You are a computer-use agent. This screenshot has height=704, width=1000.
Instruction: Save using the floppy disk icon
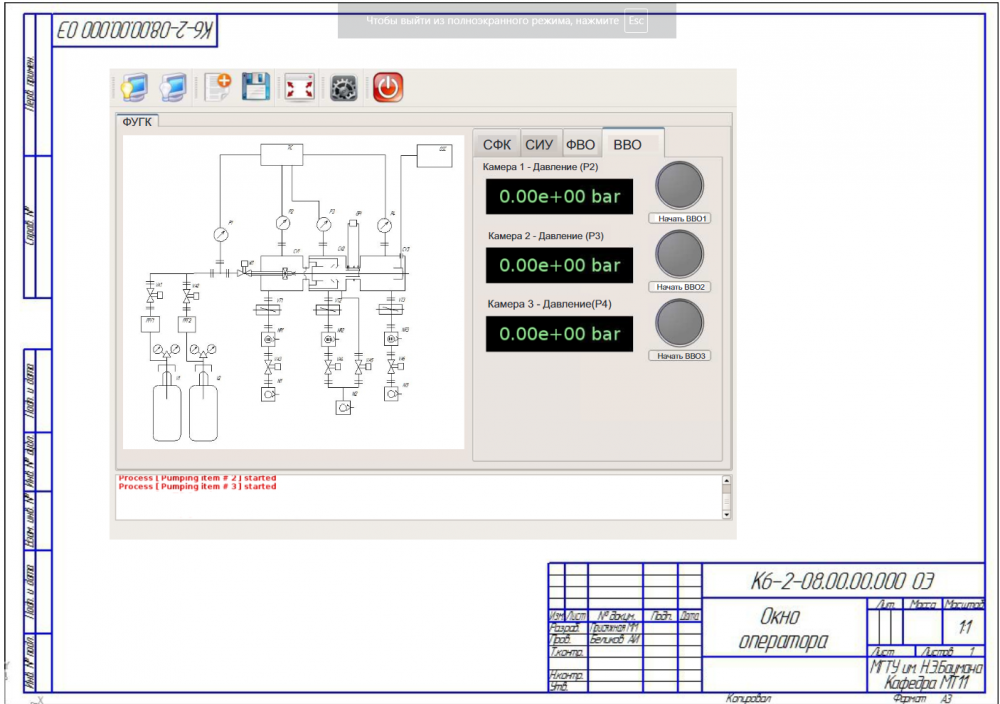click(x=257, y=88)
